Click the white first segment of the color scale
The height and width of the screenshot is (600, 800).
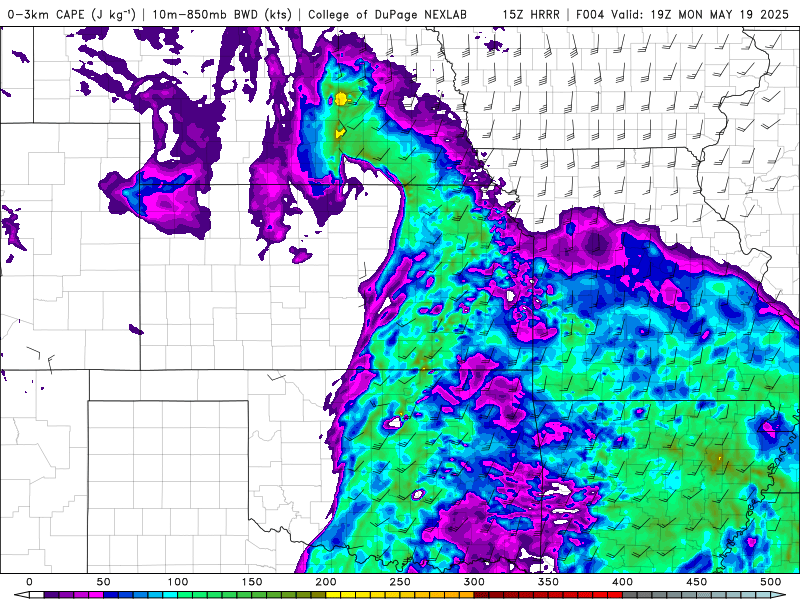tap(37, 595)
